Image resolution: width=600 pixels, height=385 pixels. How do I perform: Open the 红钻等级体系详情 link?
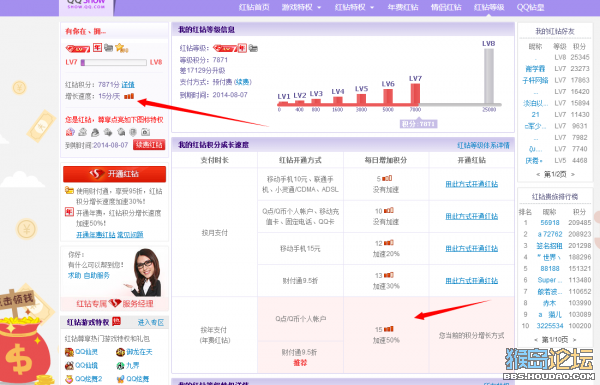[484, 145]
